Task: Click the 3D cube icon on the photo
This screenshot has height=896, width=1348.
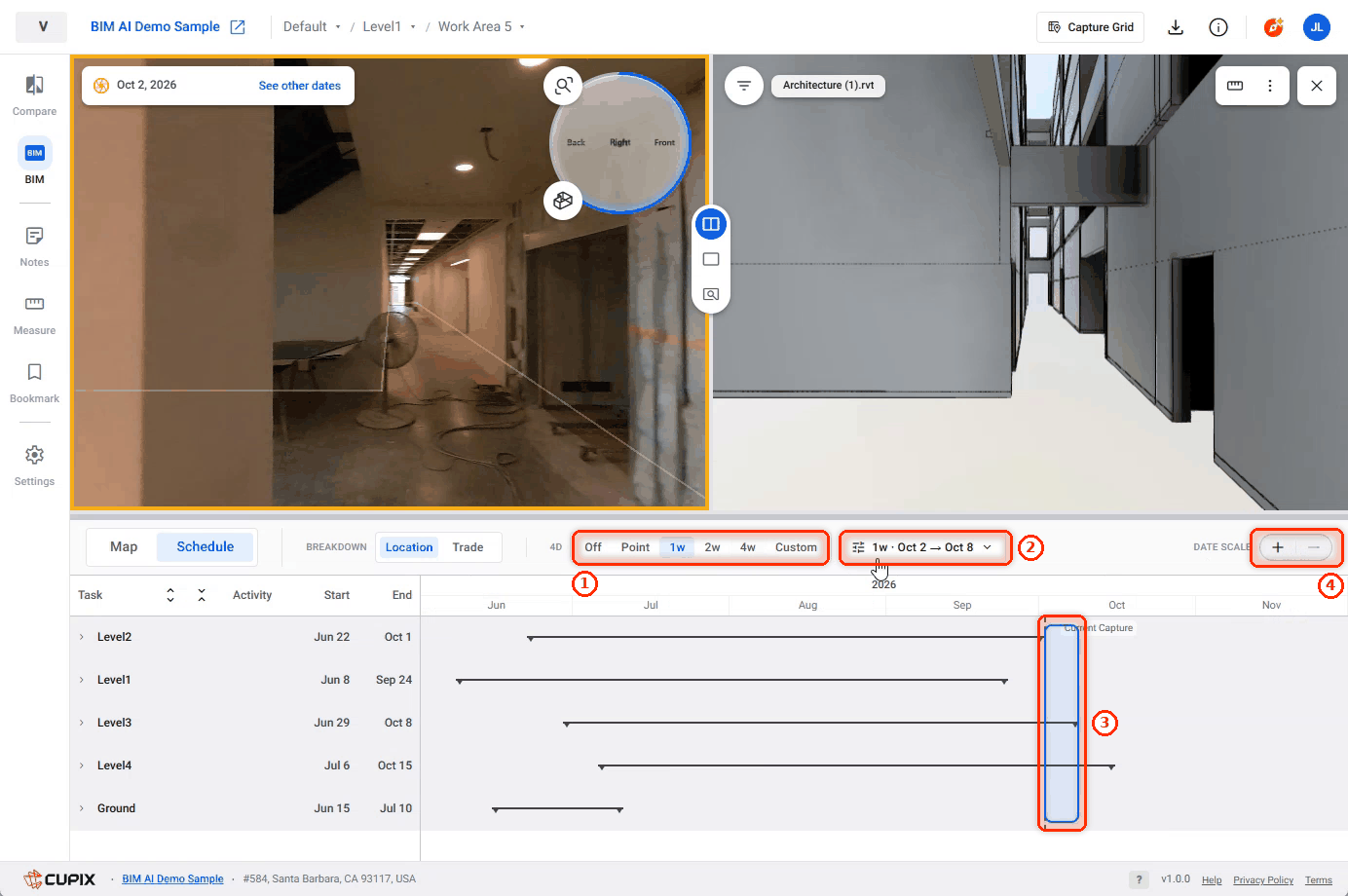Action: point(563,201)
